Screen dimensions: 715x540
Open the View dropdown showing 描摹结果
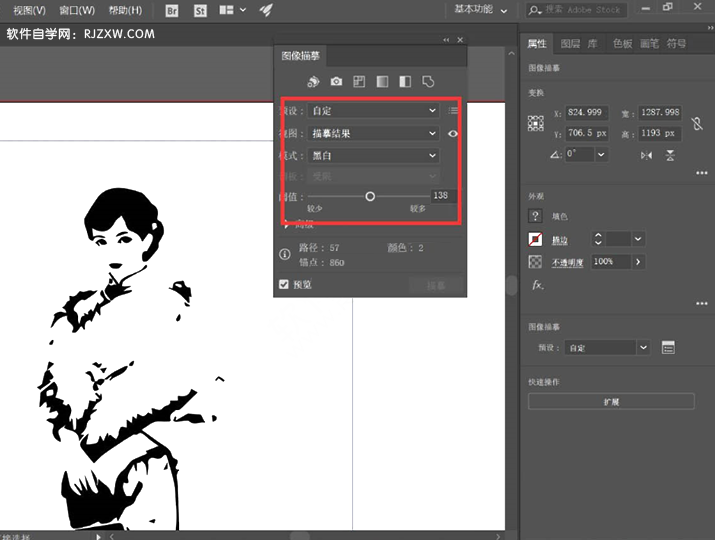click(373, 133)
